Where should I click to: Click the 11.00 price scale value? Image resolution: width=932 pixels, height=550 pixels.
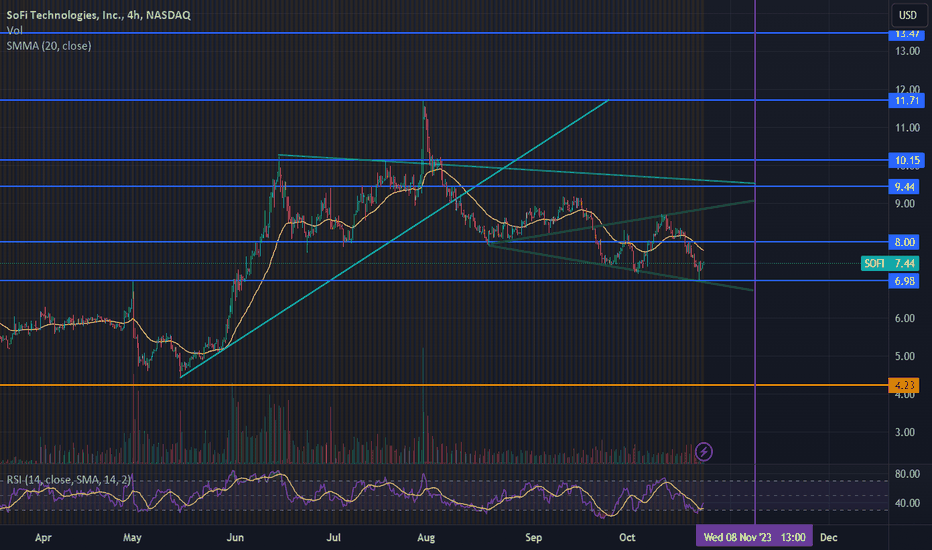[x=907, y=128]
